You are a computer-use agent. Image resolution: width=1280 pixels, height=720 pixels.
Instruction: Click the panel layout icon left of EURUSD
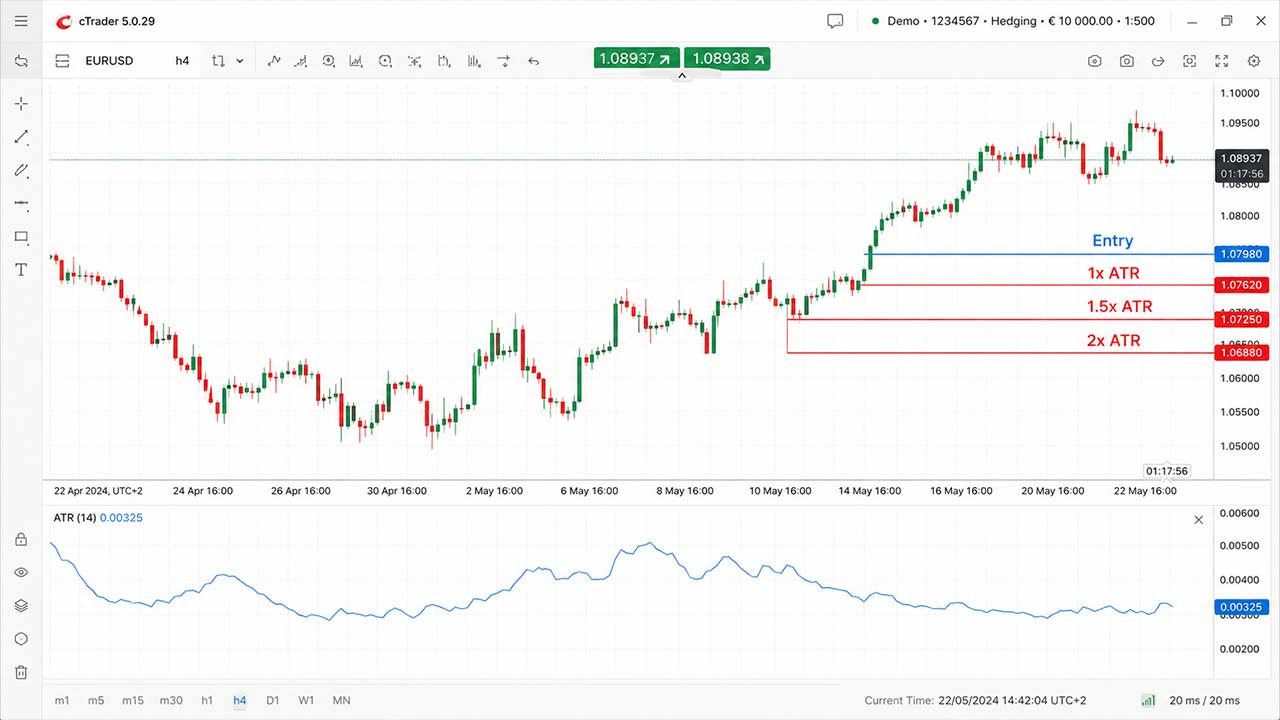(x=63, y=61)
